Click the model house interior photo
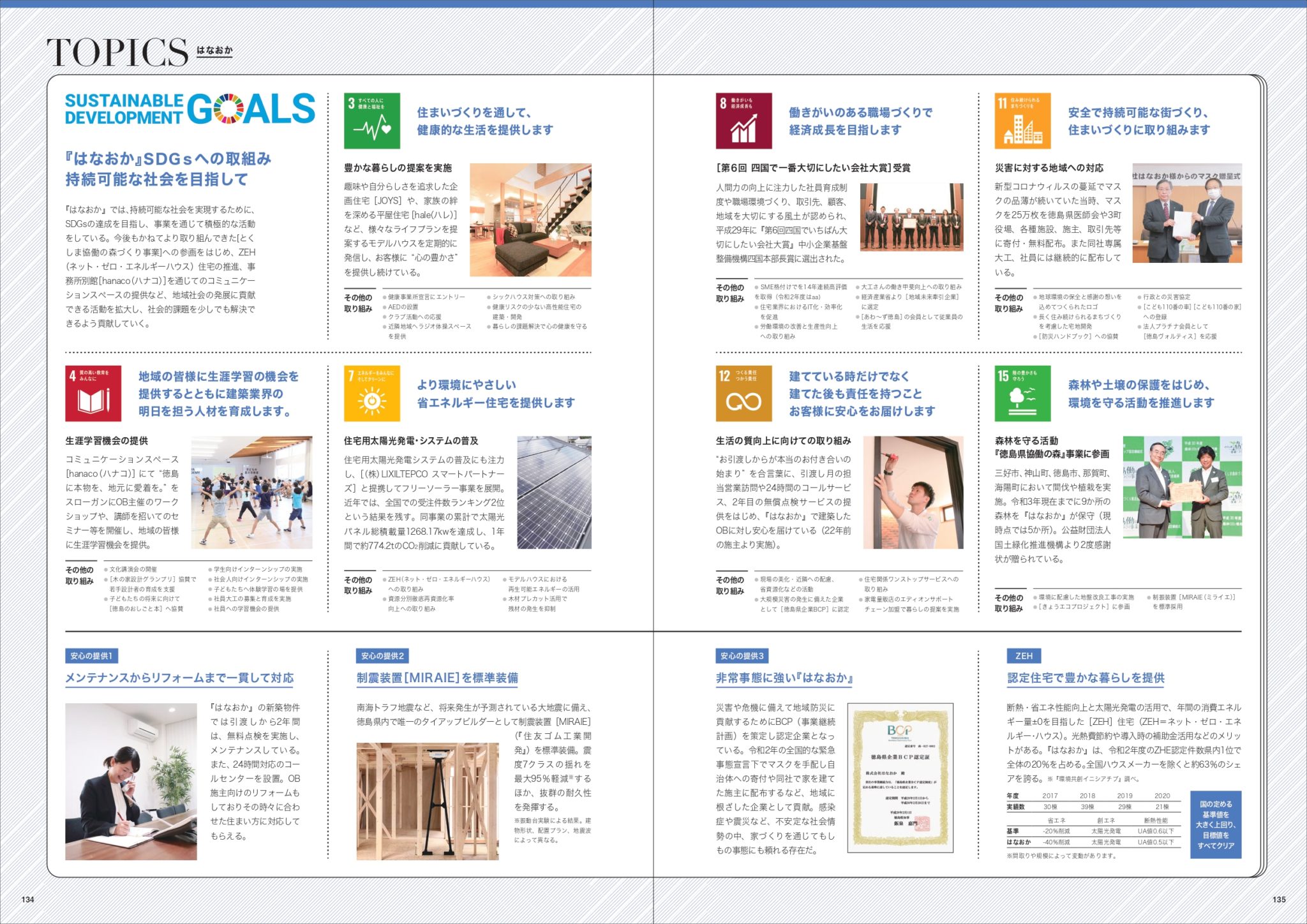 530,220
